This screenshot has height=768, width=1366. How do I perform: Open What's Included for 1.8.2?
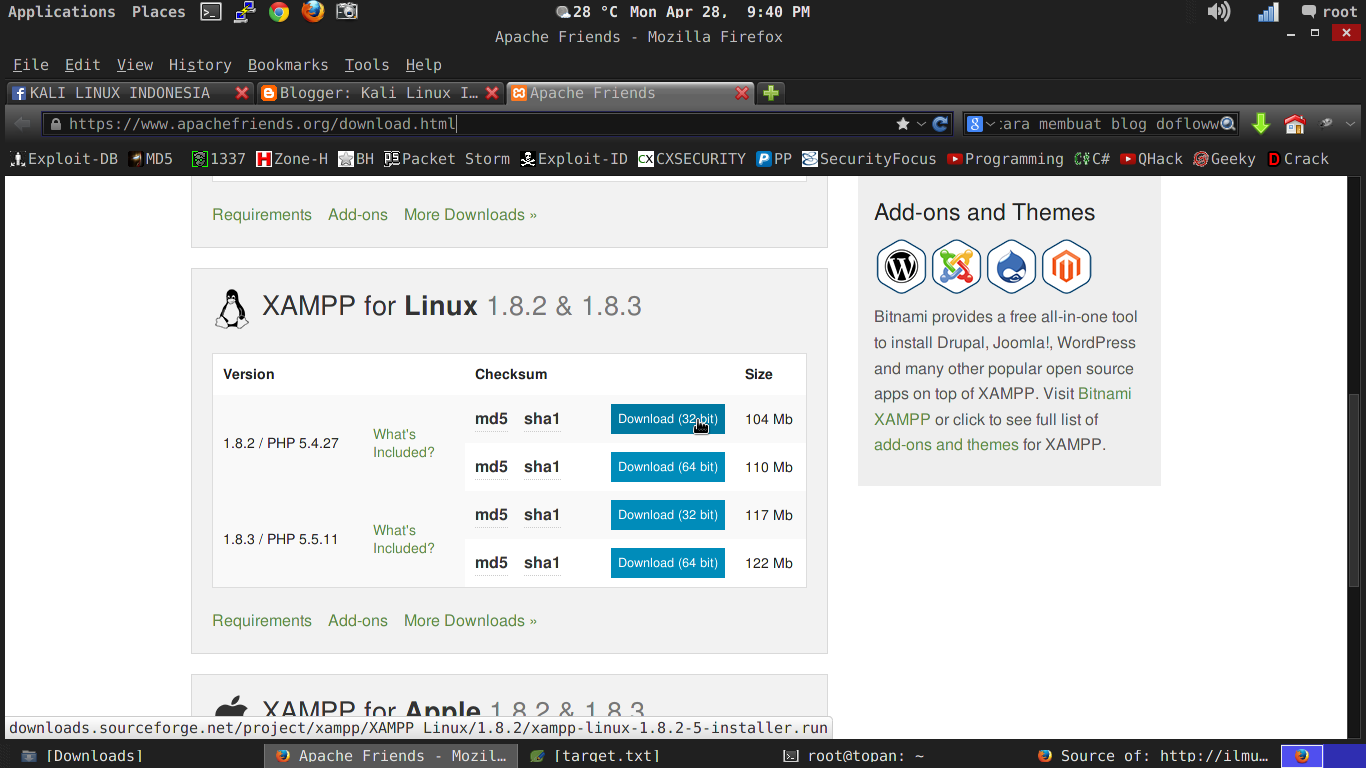click(x=404, y=443)
